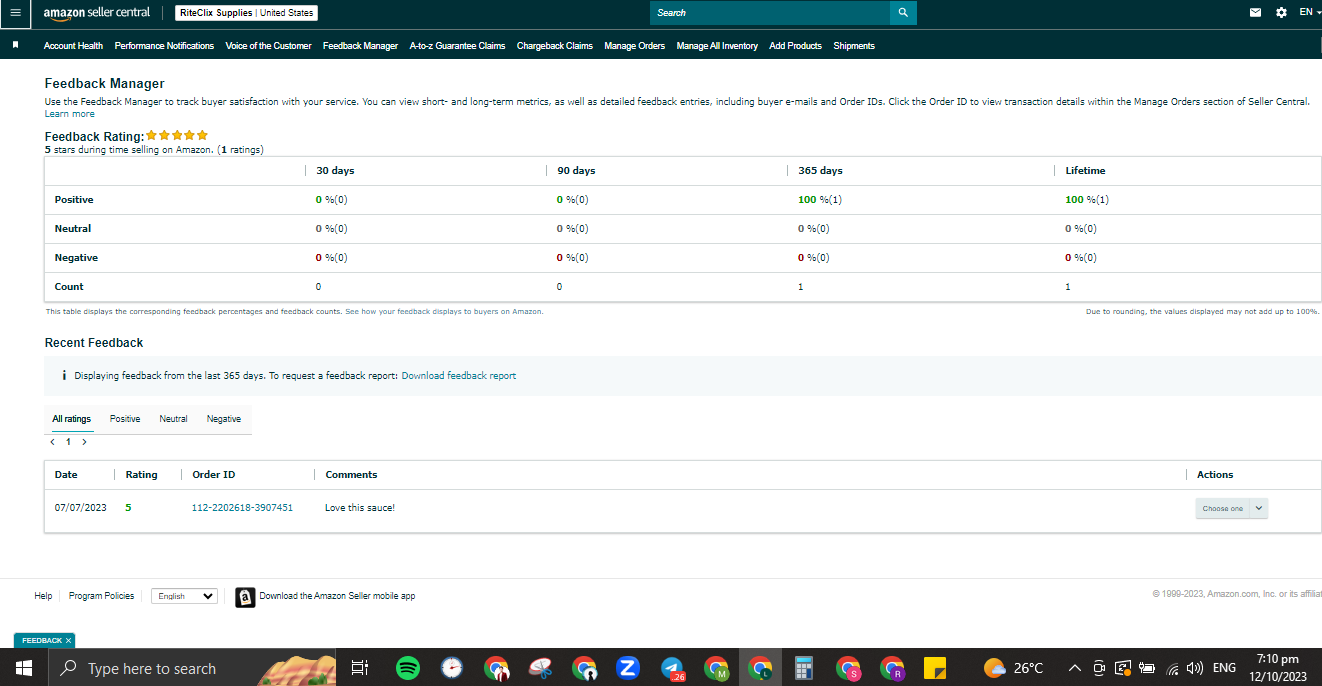The height and width of the screenshot is (686, 1322).
Task: Open Voice of the Customer
Action: pyautogui.click(x=268, y=46)
